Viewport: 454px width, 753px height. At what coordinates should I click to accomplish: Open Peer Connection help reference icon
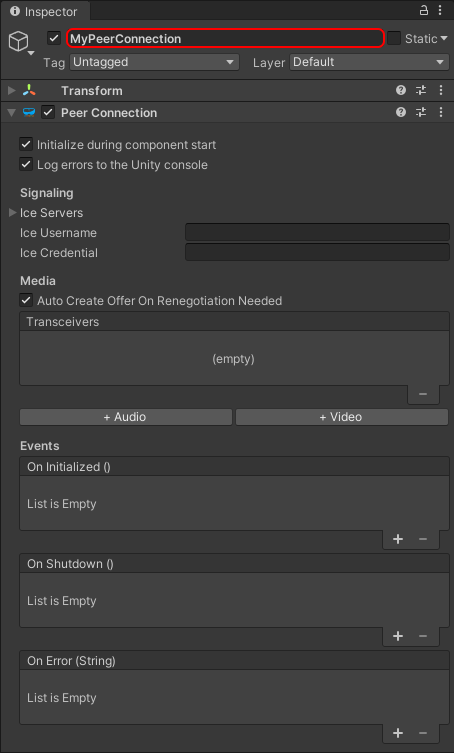[401, 112]
